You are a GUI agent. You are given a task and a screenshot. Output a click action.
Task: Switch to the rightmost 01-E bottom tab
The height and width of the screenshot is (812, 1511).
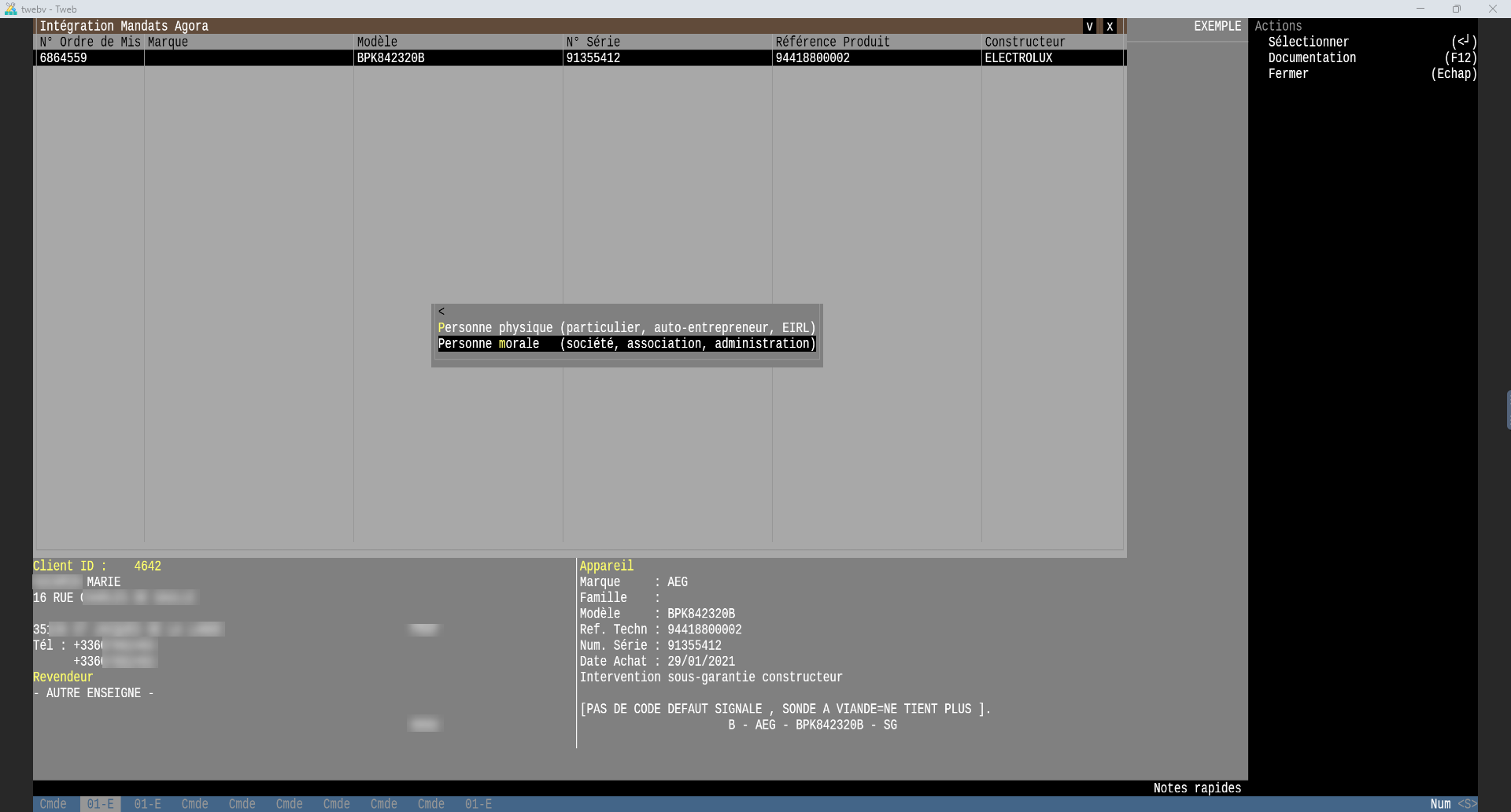tap(478, 803)
